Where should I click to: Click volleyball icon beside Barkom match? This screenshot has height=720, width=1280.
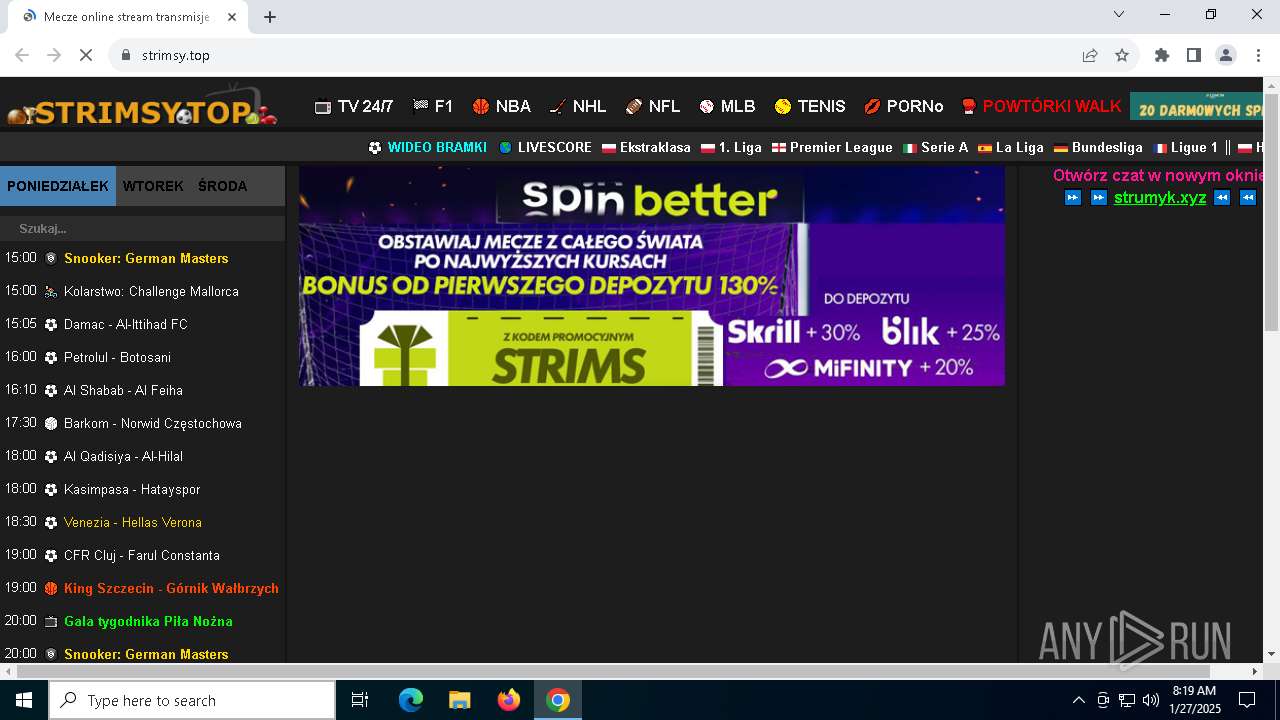pos(51,424)
